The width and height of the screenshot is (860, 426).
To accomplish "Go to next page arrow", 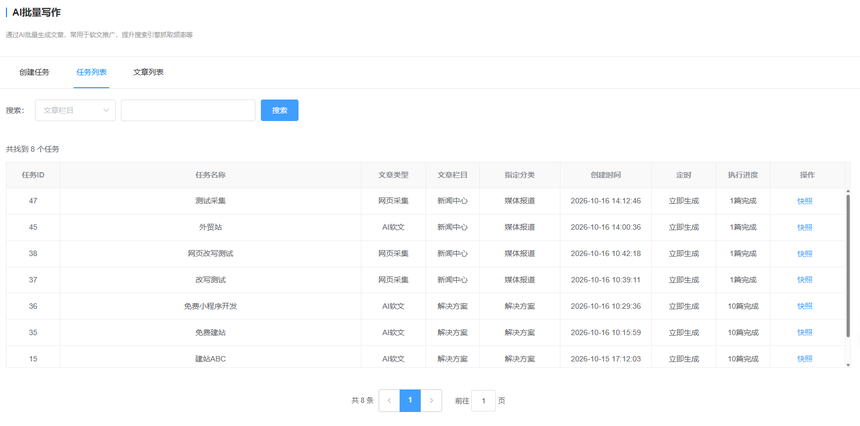I will (431, 401).
